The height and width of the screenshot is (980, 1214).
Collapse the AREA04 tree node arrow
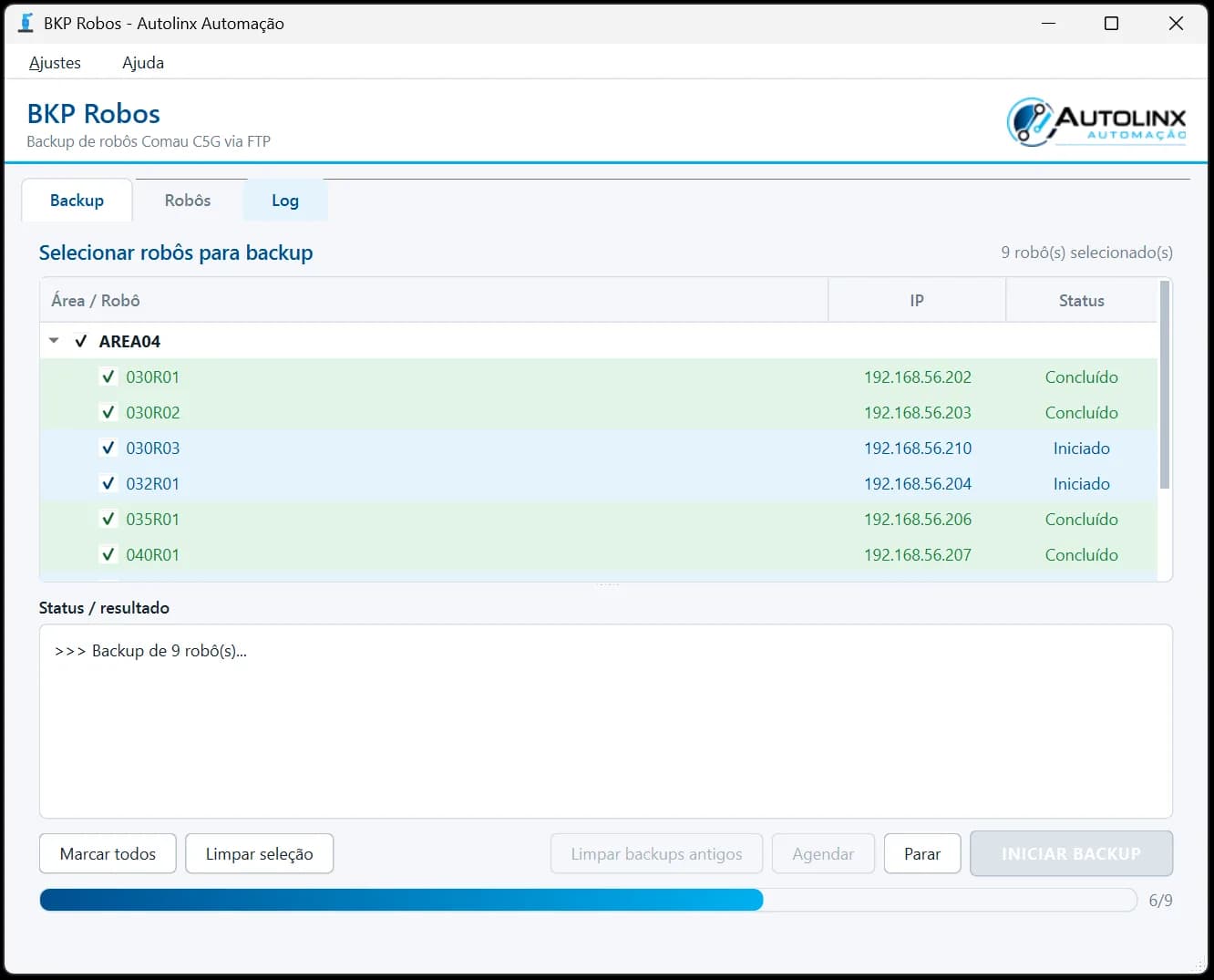pyautogui.click(x=54, y=341)
